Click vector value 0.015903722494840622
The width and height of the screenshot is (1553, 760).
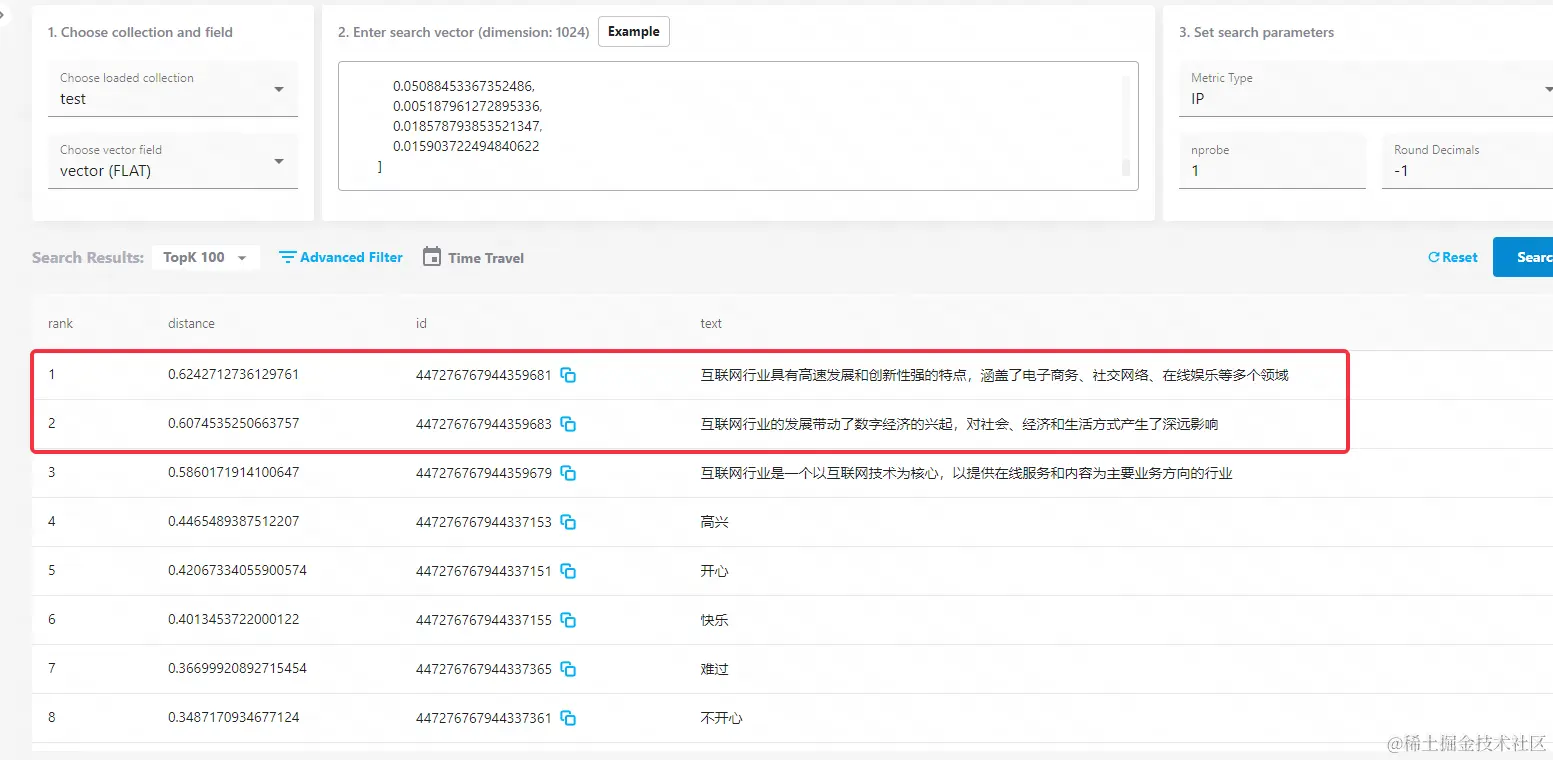point(466,146)
